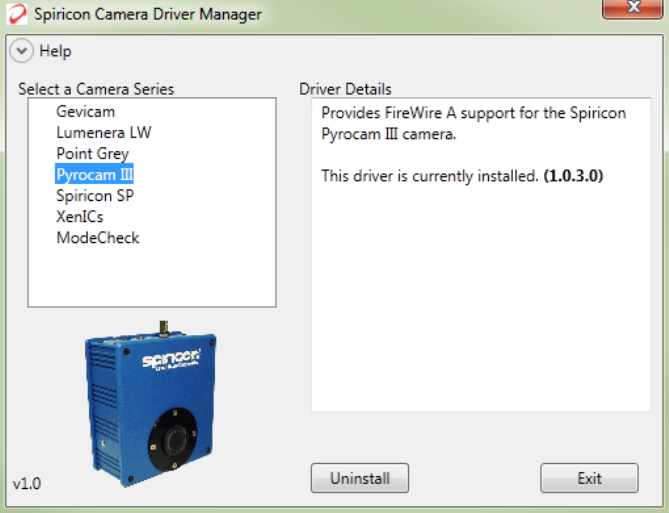Select XenICs camera series
This screenshot has width=669, height=513.
[x=80, y=217]
